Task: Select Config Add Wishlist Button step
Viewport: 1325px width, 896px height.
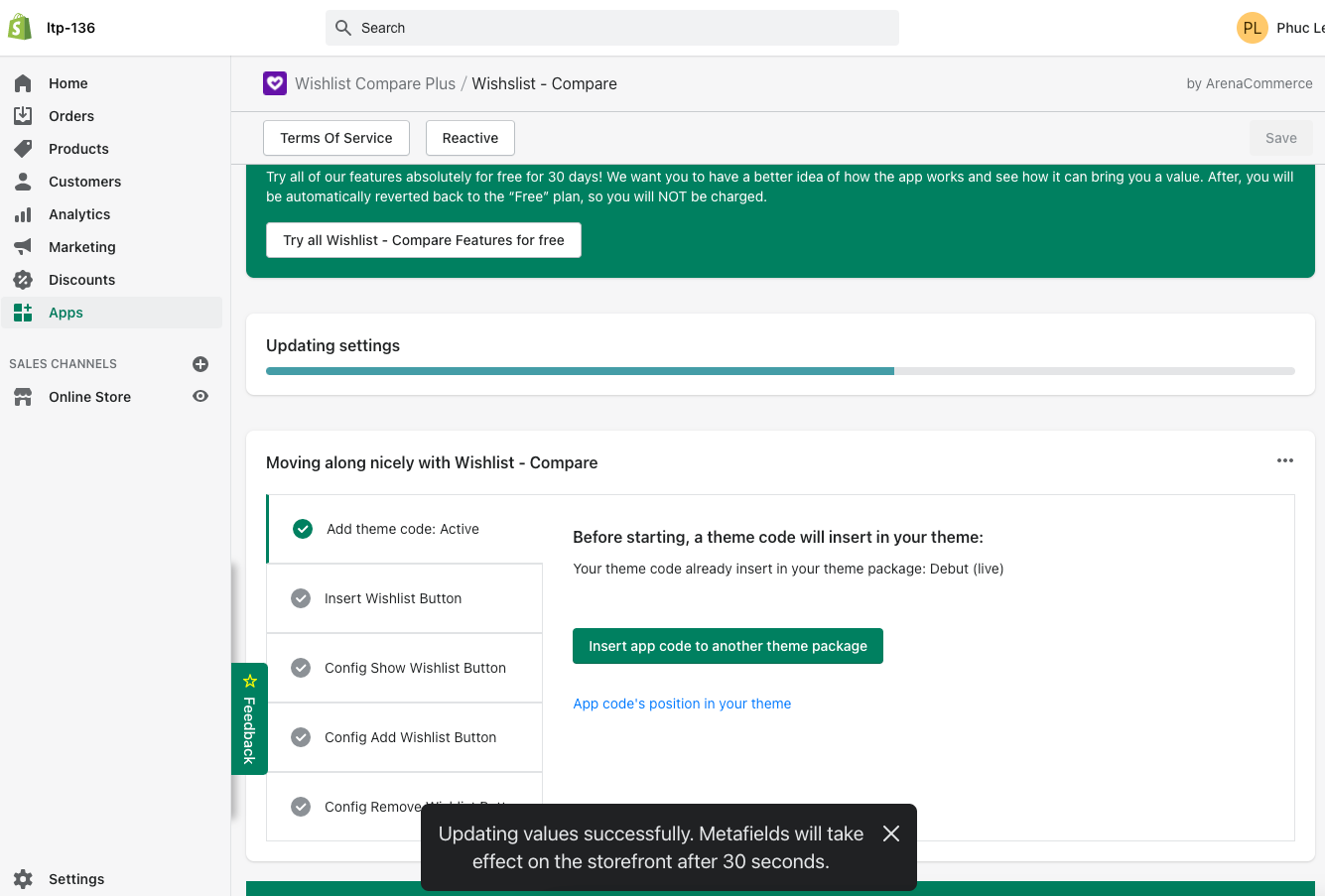Action: tap(405, 737)
